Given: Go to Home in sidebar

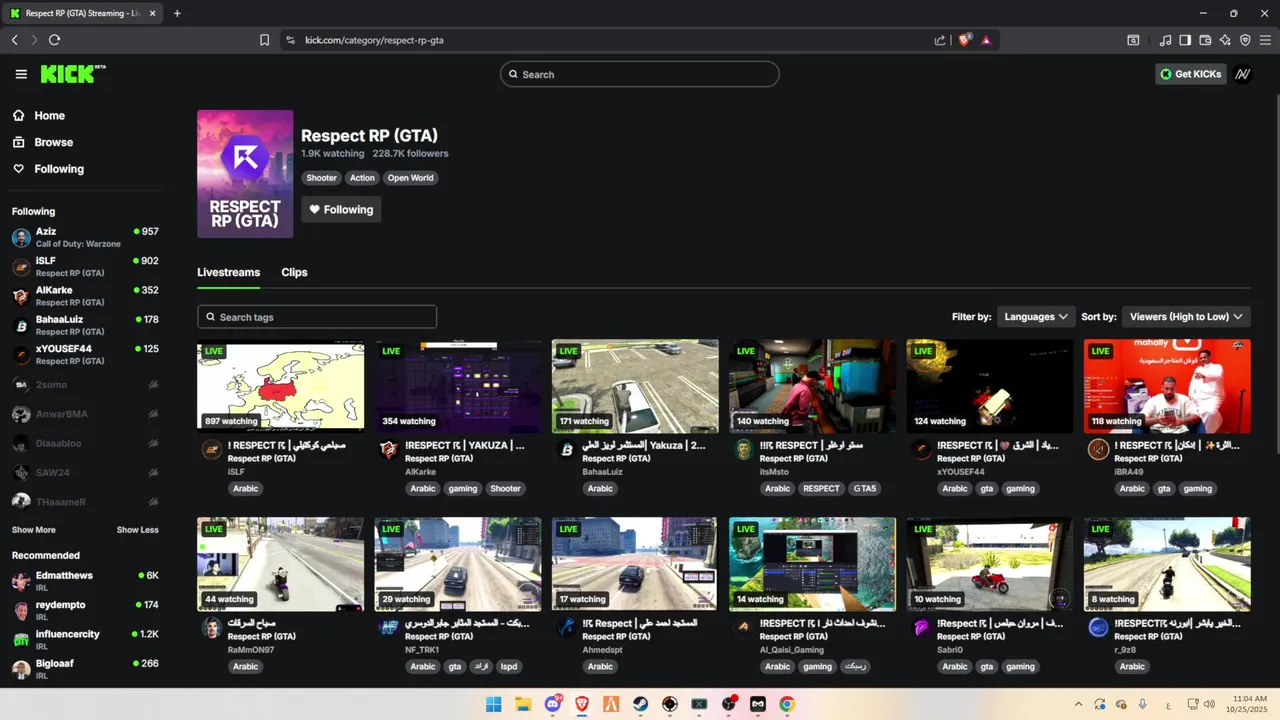Looking at the screenshot, I should [39, 116].
